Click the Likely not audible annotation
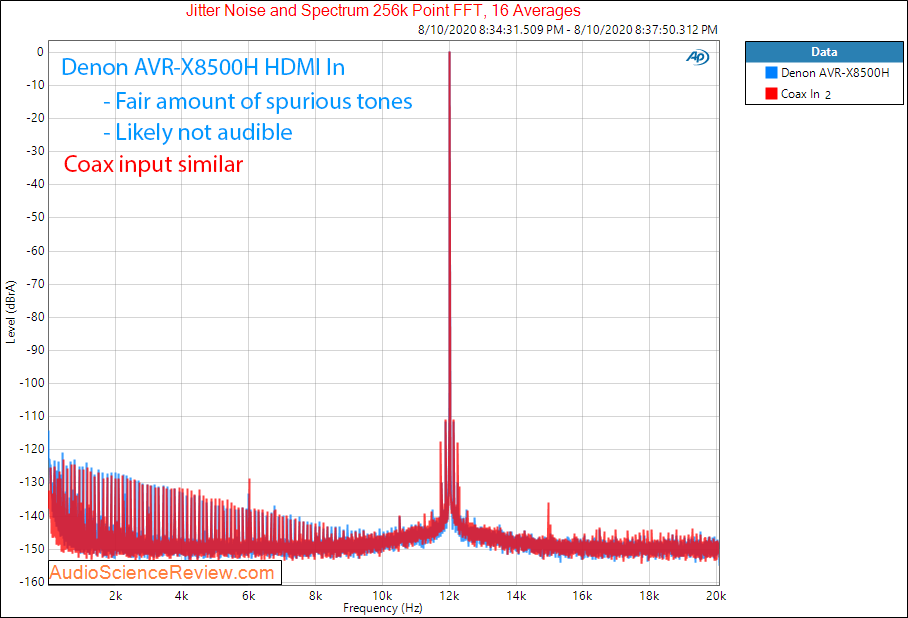This screenshot has height=618, width=908. [197, 133]
